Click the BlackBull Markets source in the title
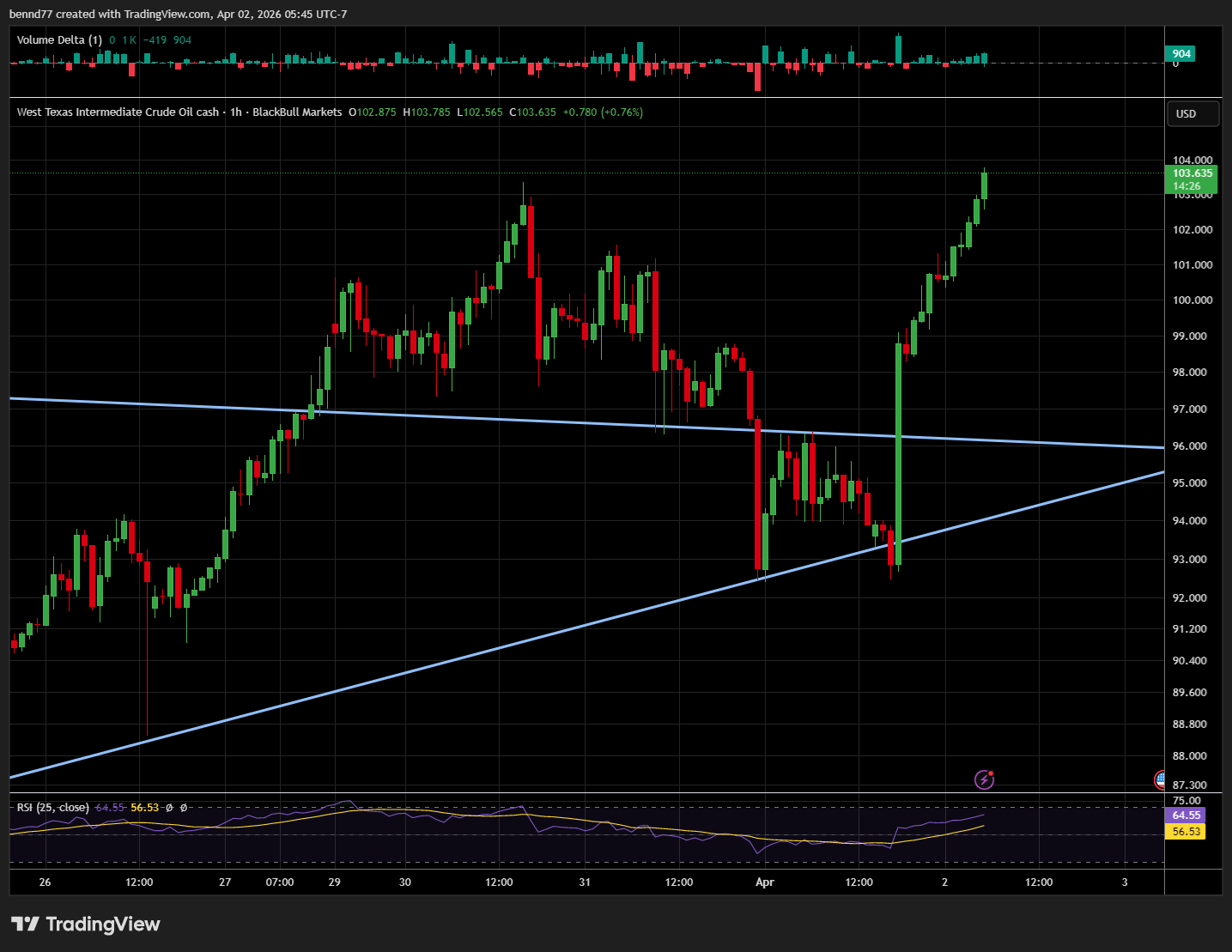The height and width of the screenshot is (952, 1232). point(297,112)
